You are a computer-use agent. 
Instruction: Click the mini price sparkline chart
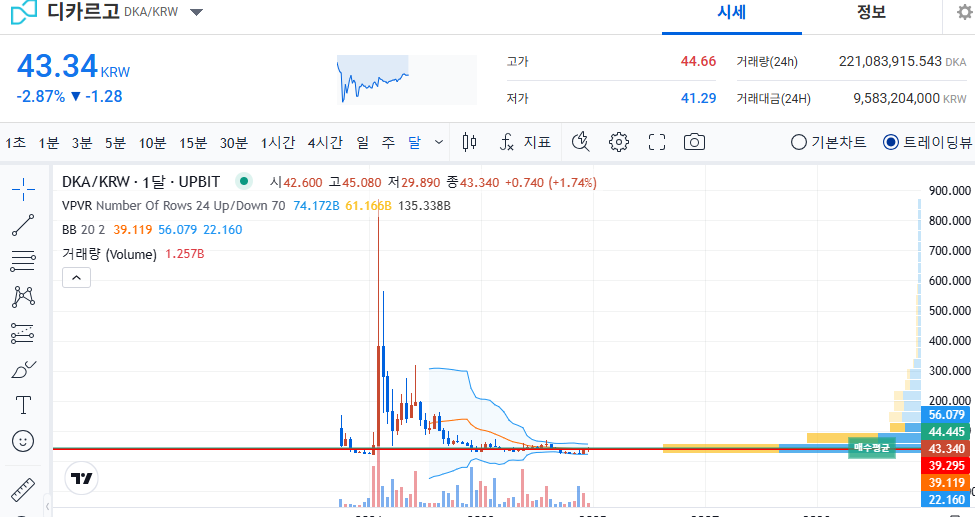click(x=407, y=79)
